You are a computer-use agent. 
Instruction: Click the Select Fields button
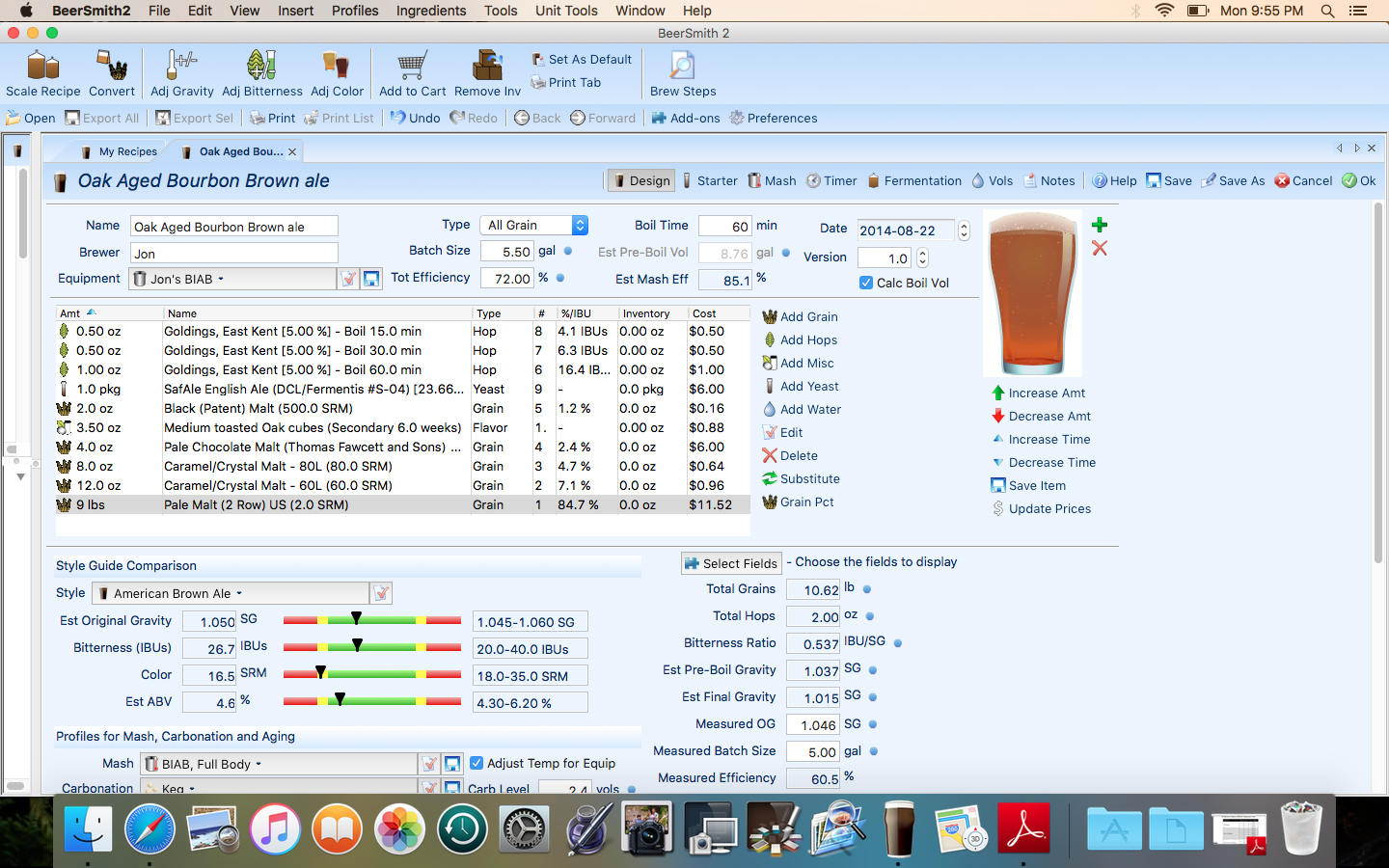tap(730, 563)
